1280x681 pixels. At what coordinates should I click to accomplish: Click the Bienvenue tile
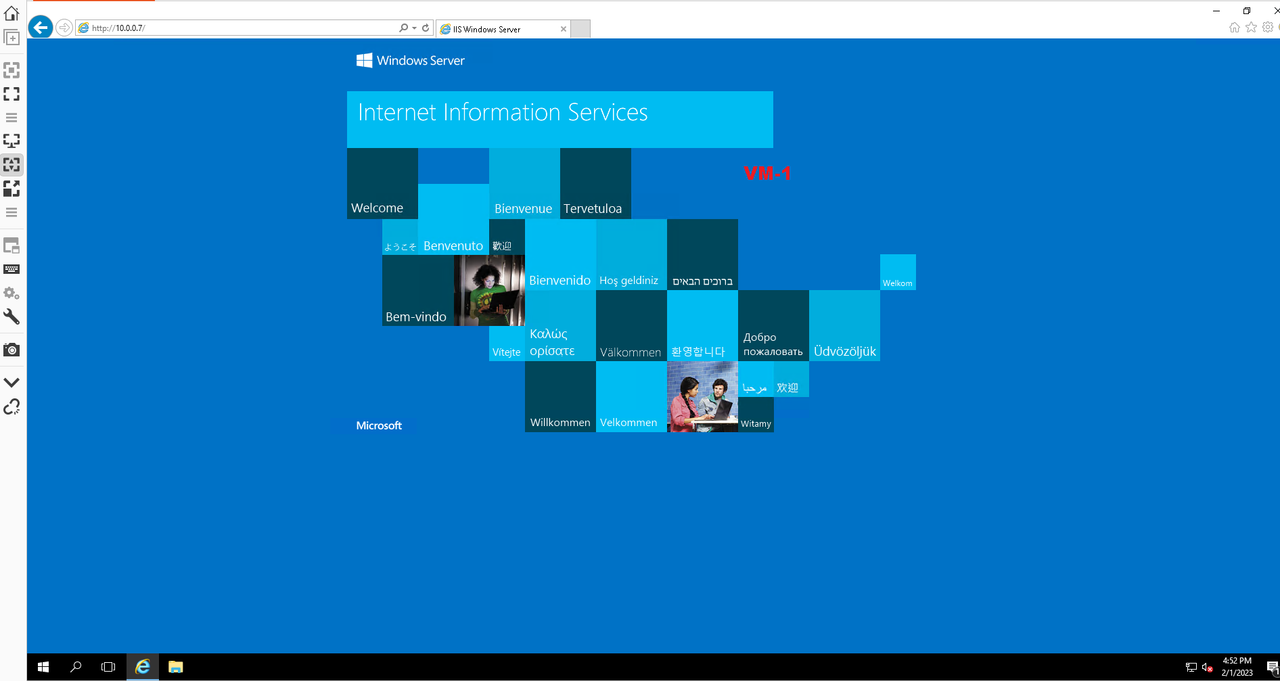(524, 183)
